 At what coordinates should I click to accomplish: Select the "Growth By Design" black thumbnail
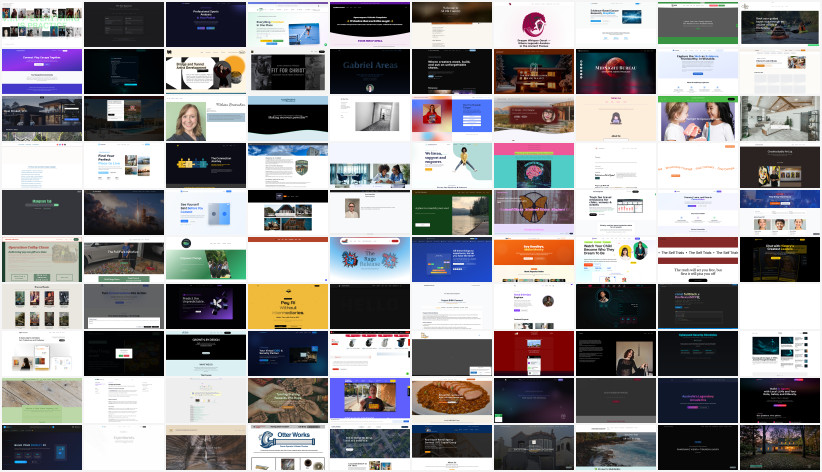206,353
